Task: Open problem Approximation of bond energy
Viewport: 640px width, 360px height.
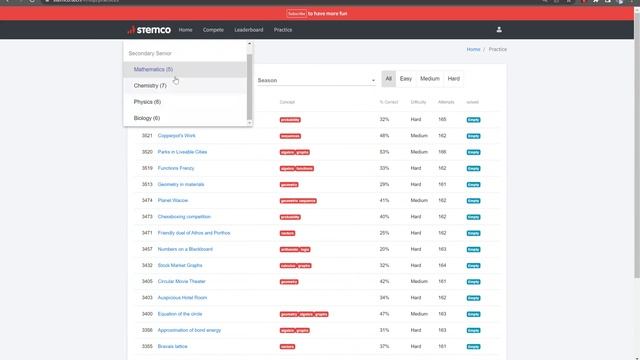Action: pos(189,330)
